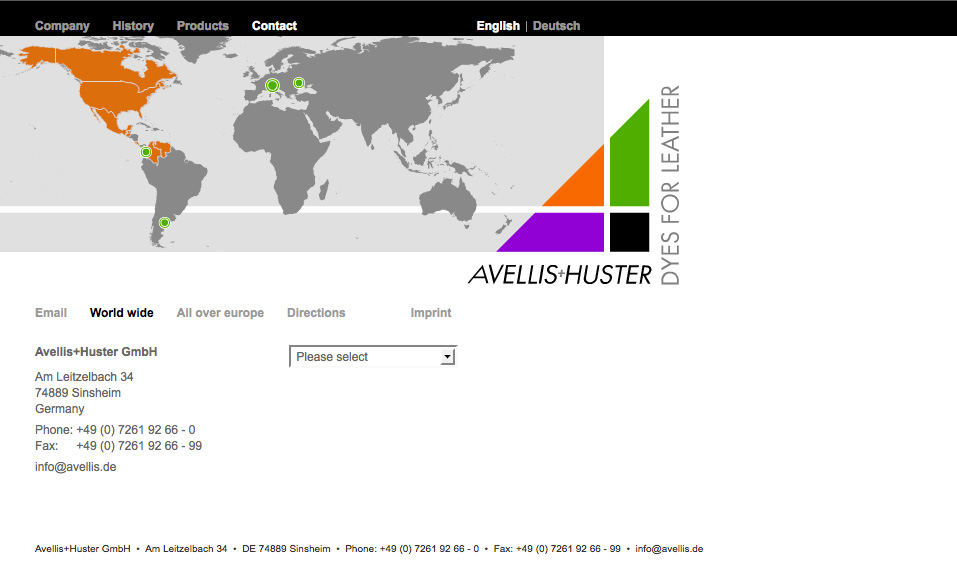Select the World wide tab

pos(121,312)
